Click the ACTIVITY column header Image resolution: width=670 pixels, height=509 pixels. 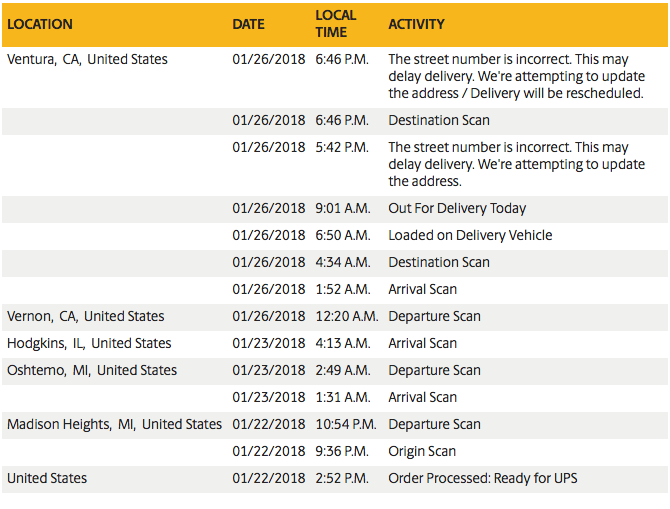point(417,24)
